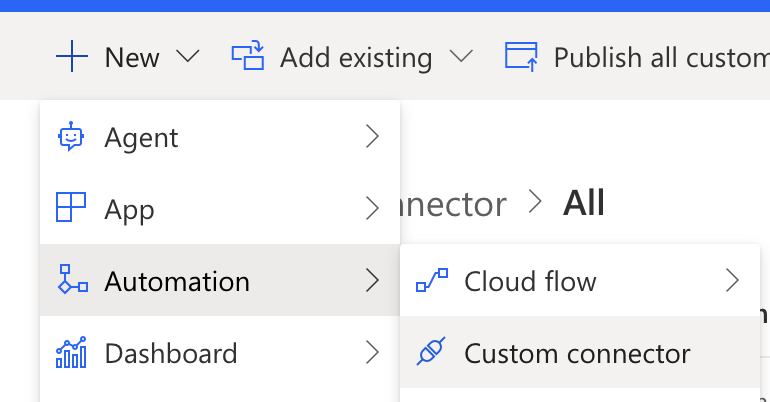The image size is (770, 402).
Task: Expand the Agent submenu chevron
Action: tap(373, 136)
